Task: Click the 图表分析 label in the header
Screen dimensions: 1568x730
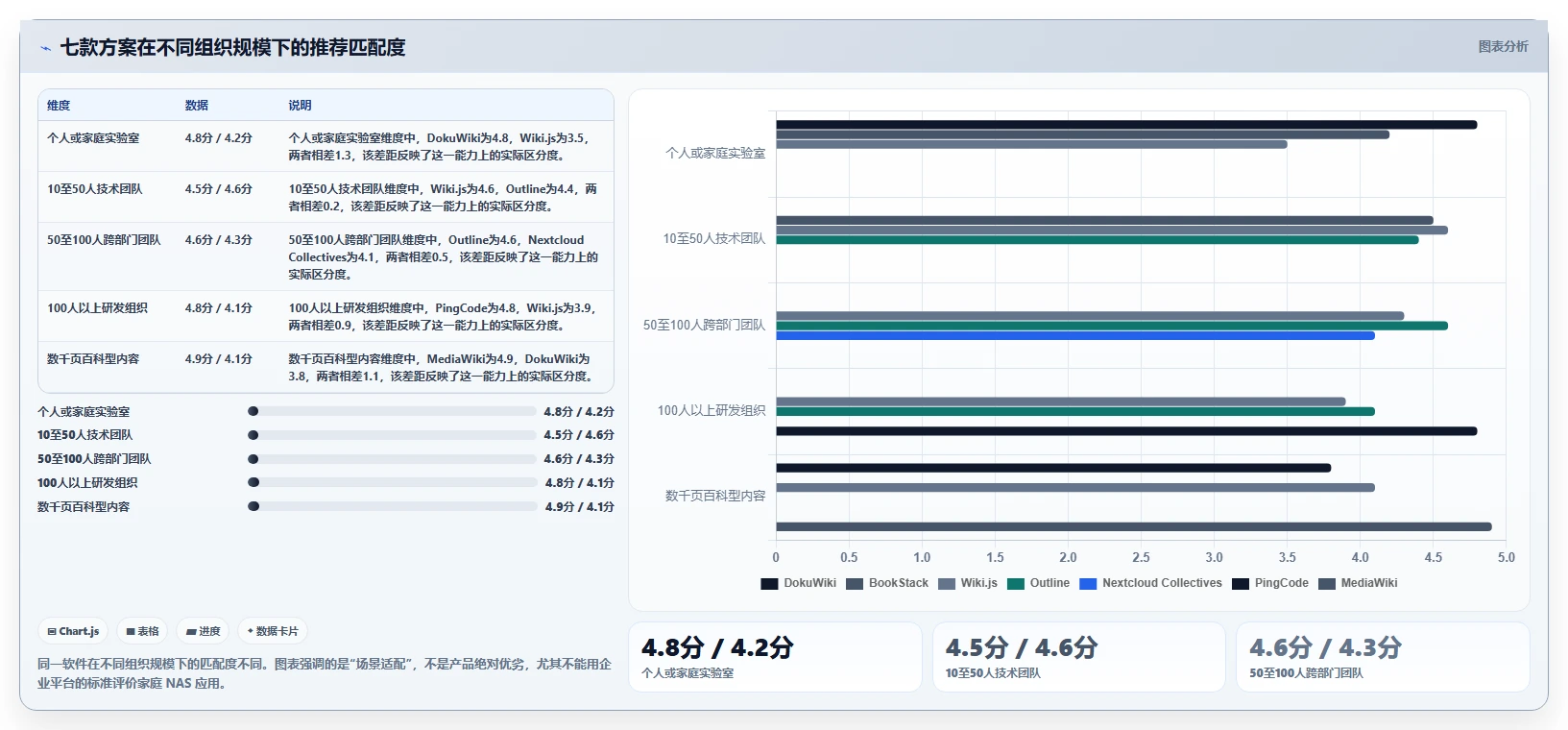Action: point(1503,46)
